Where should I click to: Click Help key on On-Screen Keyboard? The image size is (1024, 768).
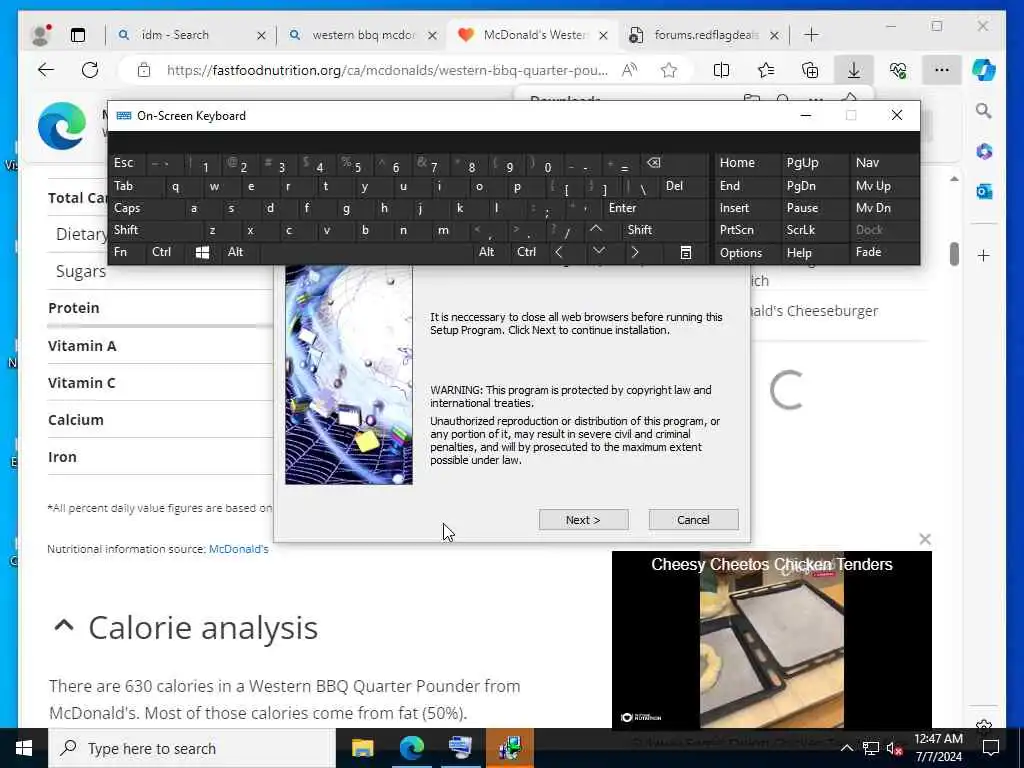click(x=799, y=253)
